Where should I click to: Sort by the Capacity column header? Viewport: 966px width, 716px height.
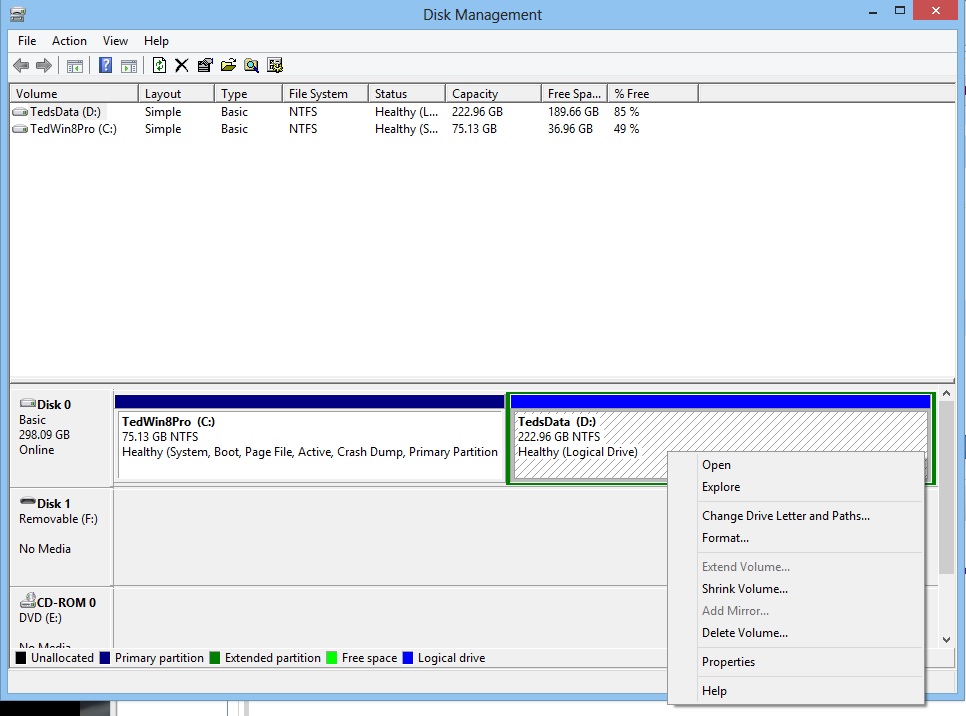pos(475,94)
